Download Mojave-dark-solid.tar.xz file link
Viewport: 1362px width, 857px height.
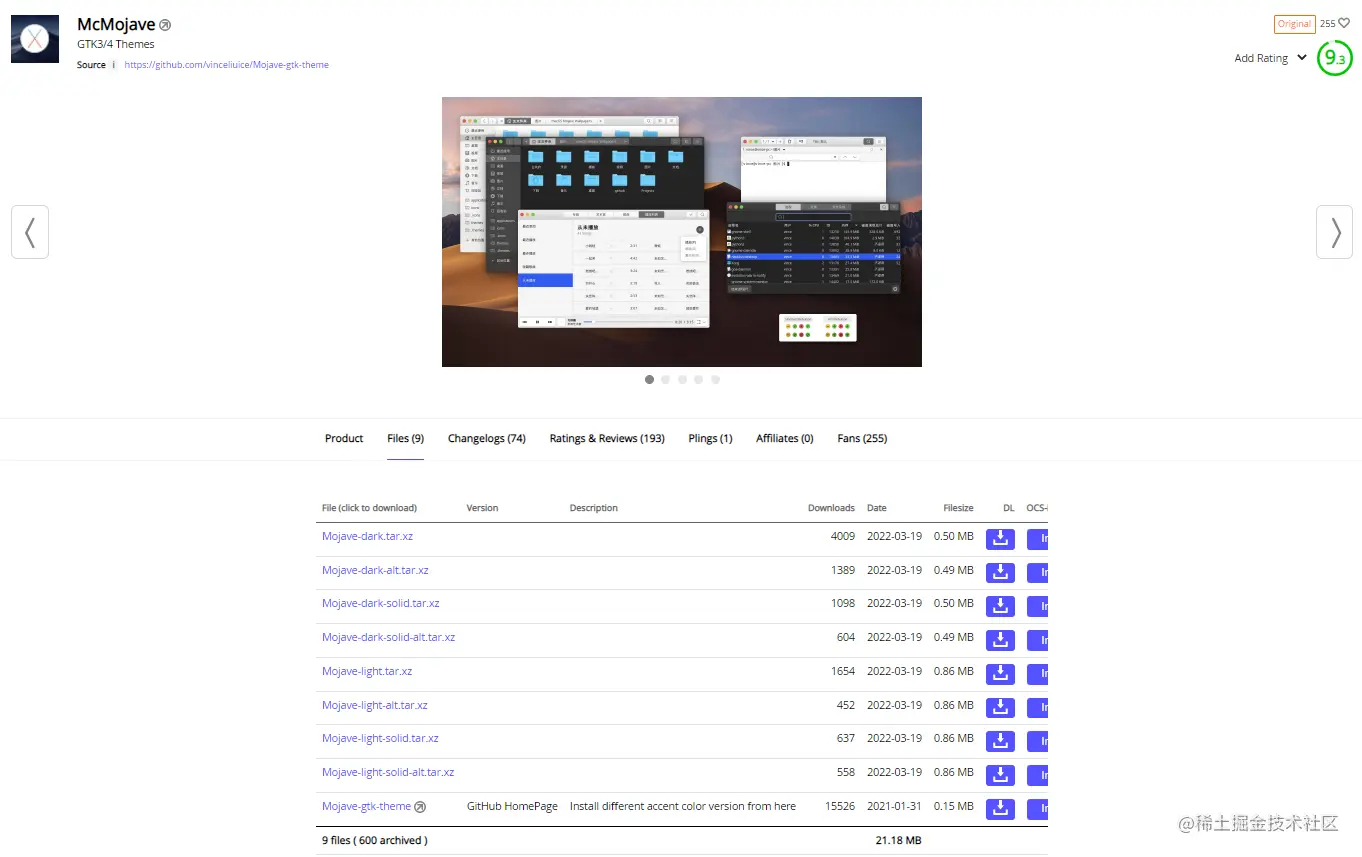381,604
